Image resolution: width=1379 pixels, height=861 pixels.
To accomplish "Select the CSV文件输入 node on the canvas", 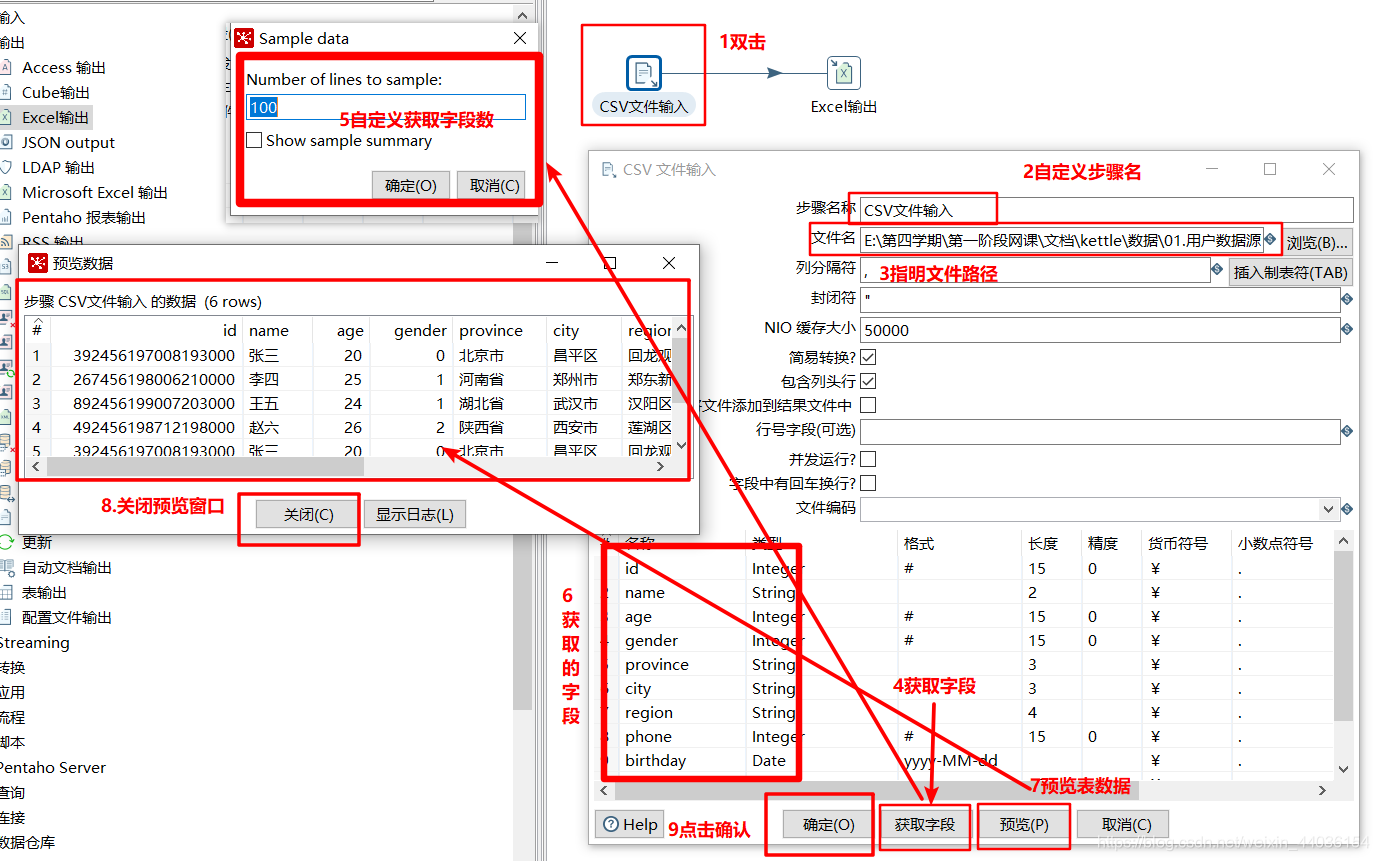I will point(643,73).
